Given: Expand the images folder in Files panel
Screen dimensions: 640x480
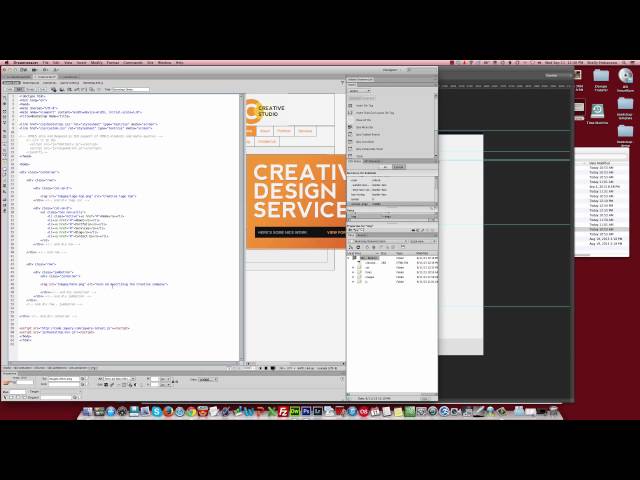Looking at the screenshot, I should click(x=353, y=277).
